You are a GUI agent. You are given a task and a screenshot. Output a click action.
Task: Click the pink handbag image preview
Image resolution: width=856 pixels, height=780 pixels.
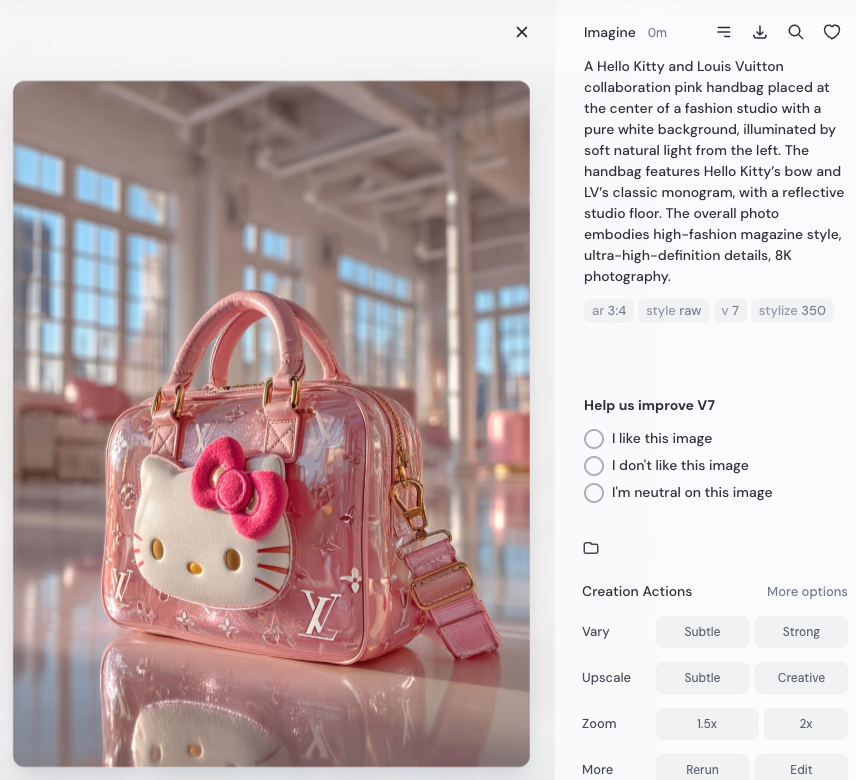click(271, 424)
